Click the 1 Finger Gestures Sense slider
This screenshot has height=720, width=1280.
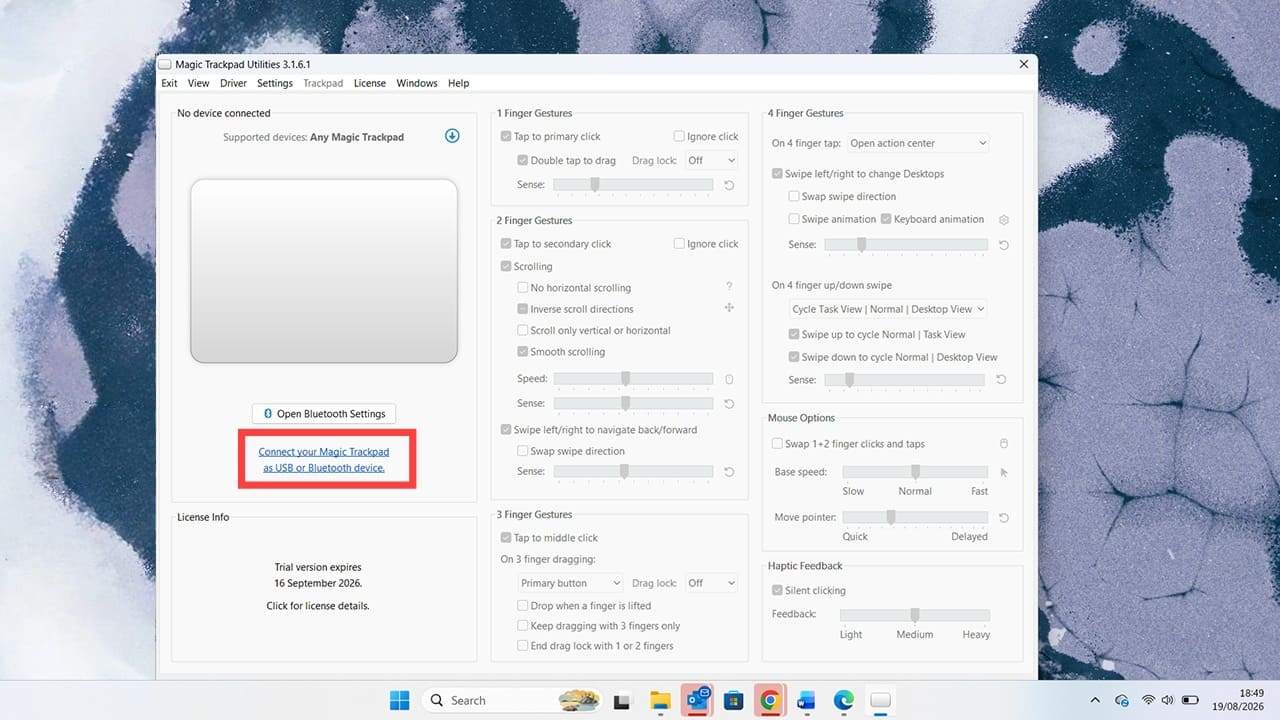point(633,185)
